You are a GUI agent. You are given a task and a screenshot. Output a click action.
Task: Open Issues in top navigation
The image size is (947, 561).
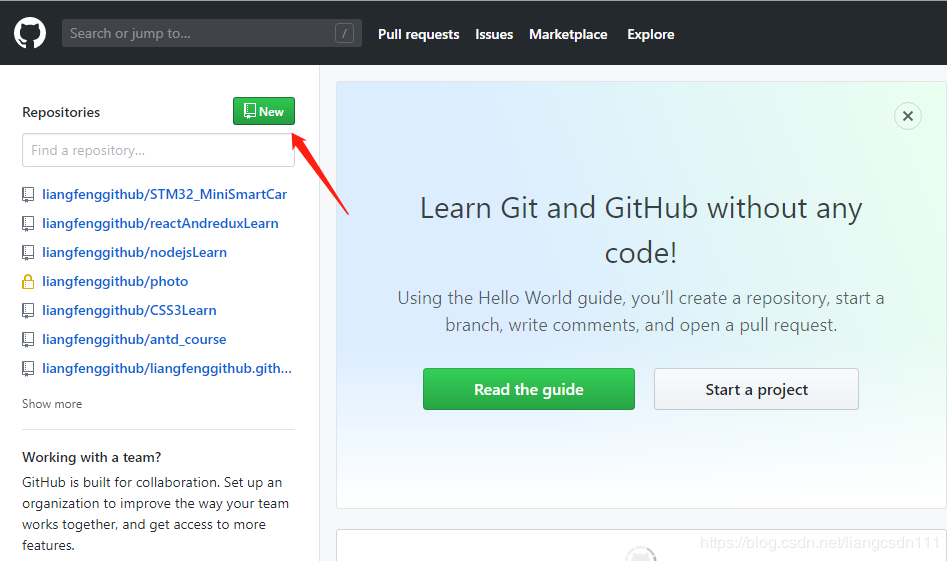point(494,34)
